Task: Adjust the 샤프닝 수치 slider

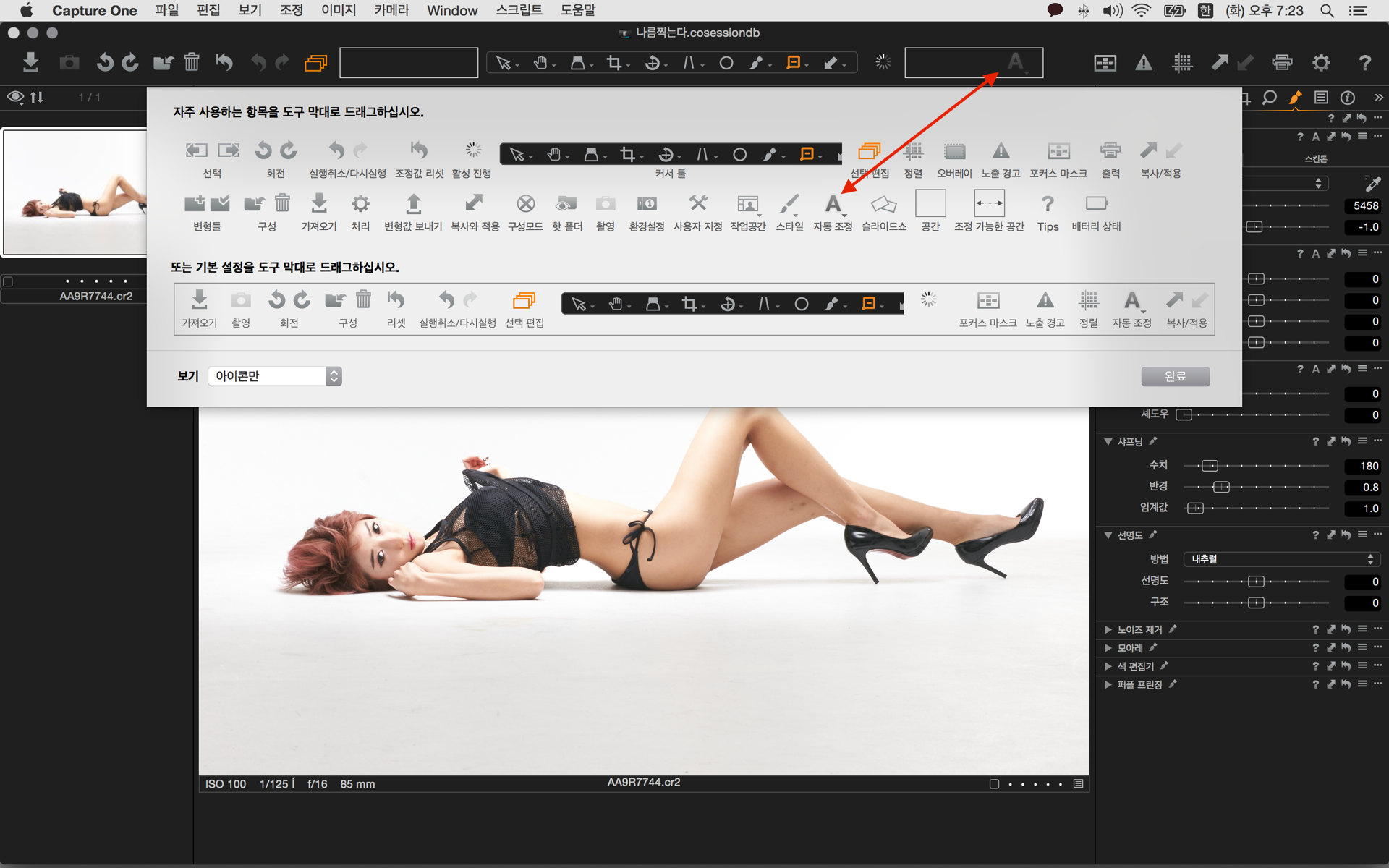Action: tap(1210, 466)
